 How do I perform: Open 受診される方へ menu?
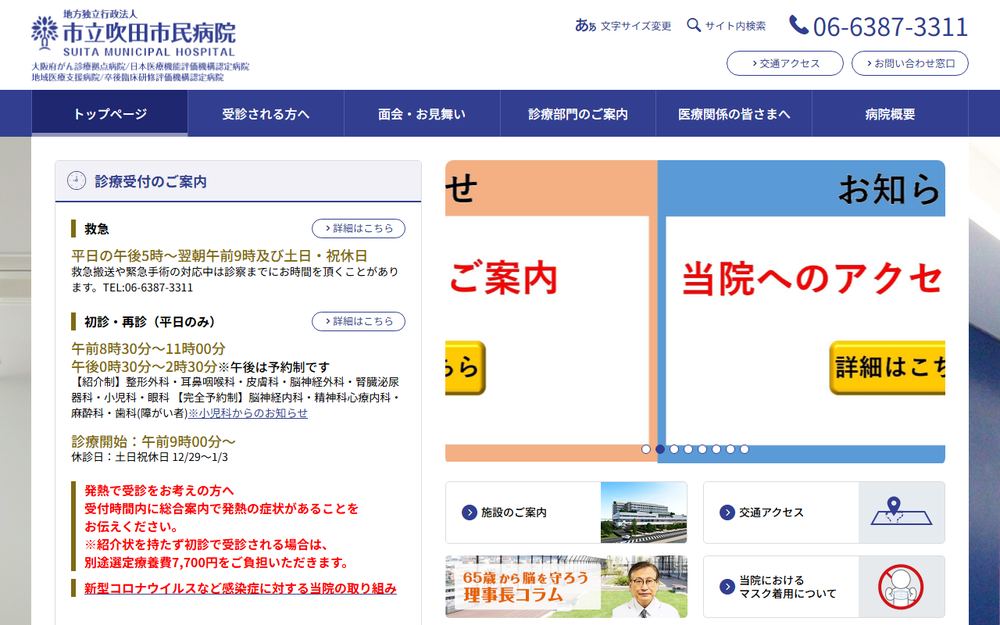point(266,114)
